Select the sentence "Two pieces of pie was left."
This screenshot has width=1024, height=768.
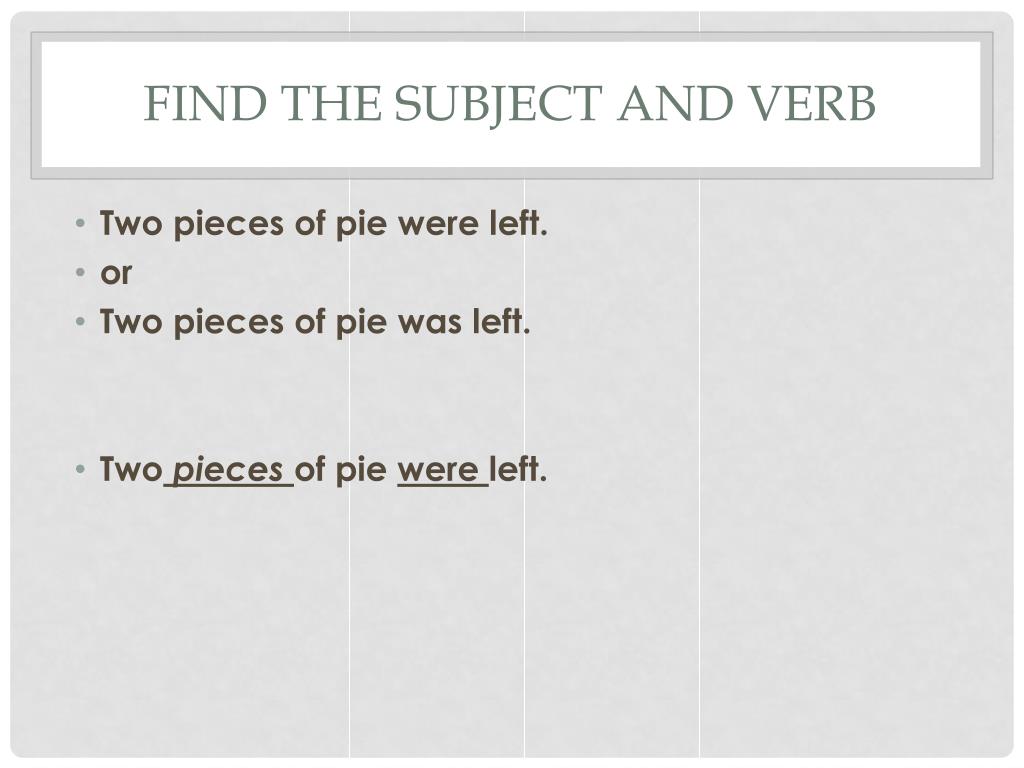coord(315,321)
